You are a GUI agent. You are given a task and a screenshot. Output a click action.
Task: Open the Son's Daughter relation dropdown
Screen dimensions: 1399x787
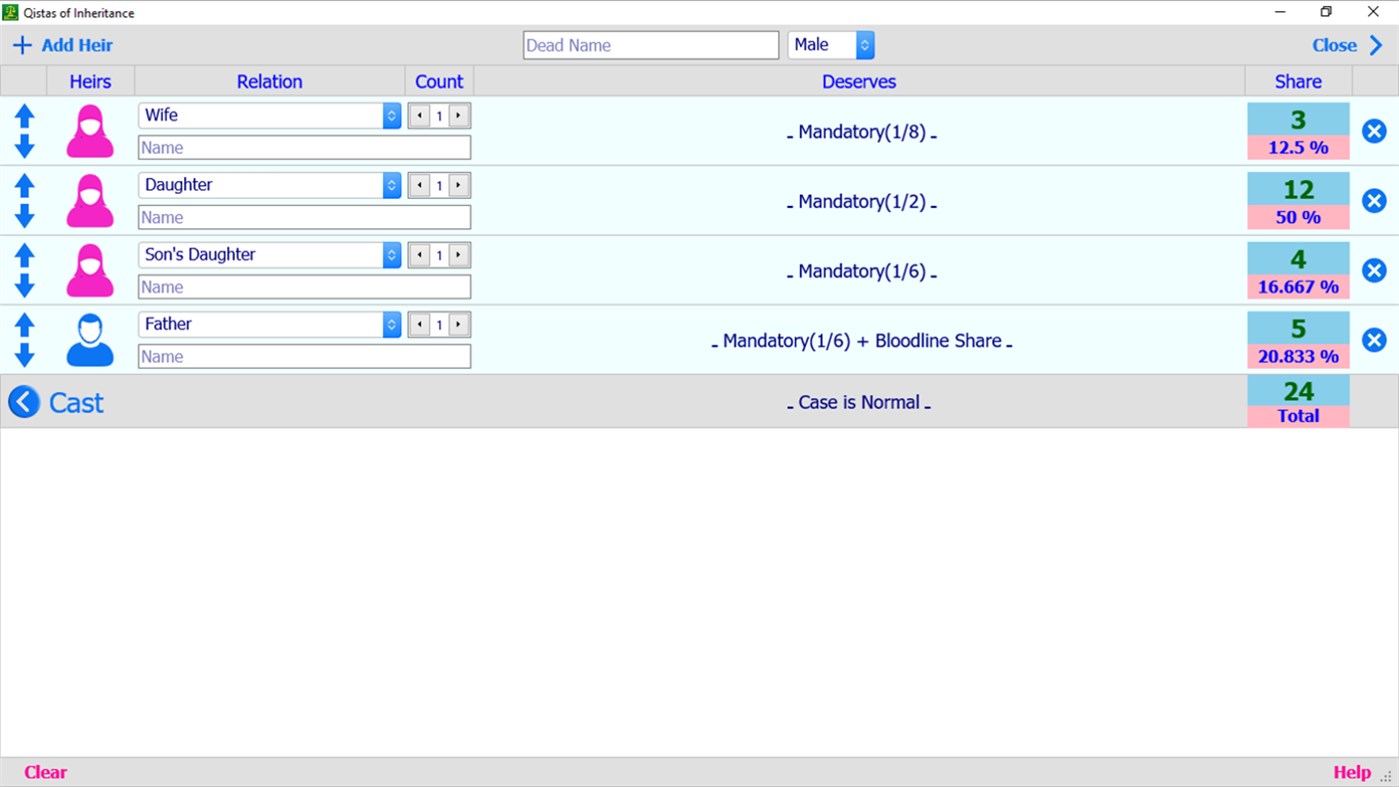click(391, 254)
